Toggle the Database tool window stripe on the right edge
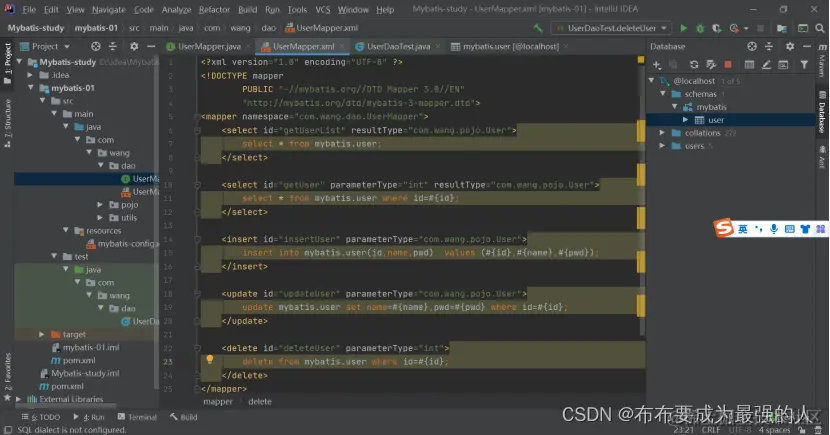830x435 pixels. (822, 112)
